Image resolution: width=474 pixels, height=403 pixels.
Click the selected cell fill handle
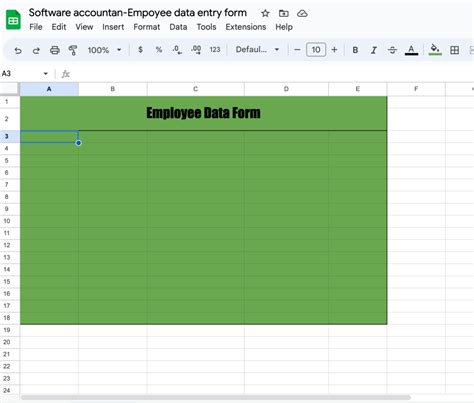(78, 143)
